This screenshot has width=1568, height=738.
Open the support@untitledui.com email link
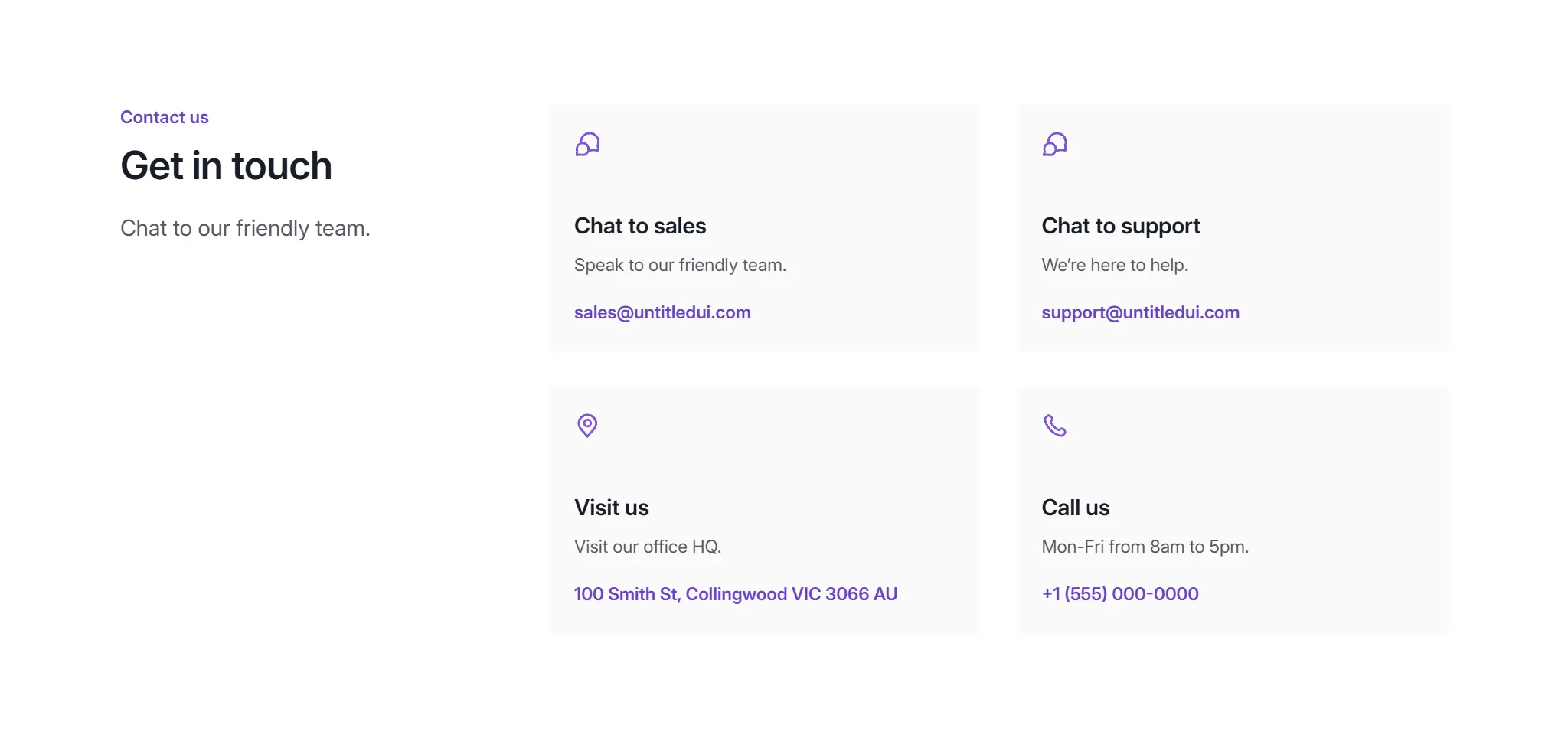click(x=1140, y=312)
